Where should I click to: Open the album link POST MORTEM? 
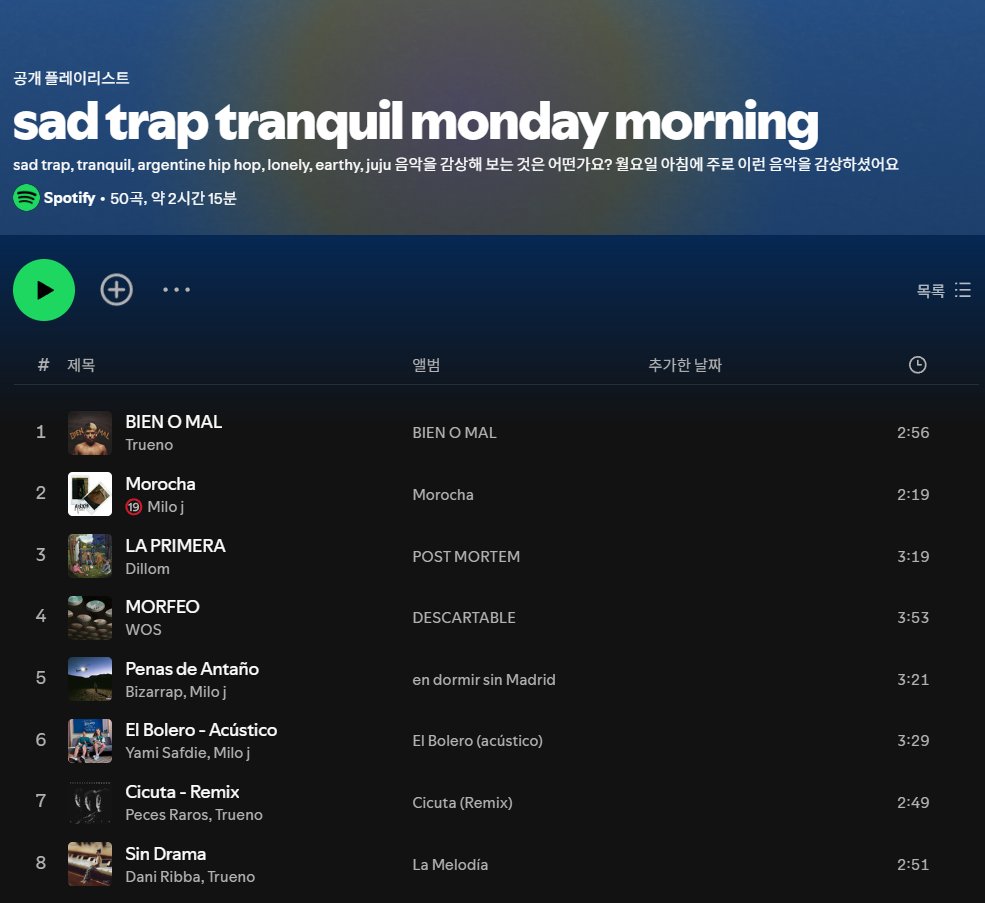point(466,556)
